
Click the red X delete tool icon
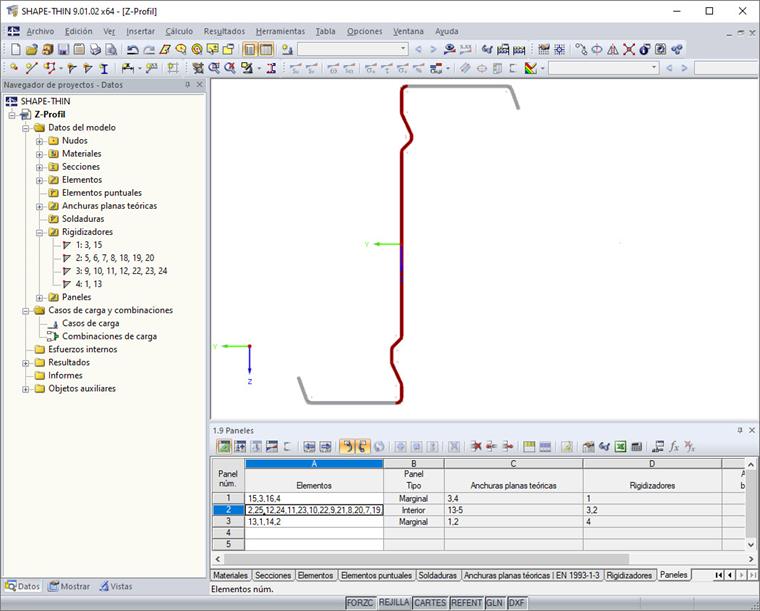[x=629, y=49]
